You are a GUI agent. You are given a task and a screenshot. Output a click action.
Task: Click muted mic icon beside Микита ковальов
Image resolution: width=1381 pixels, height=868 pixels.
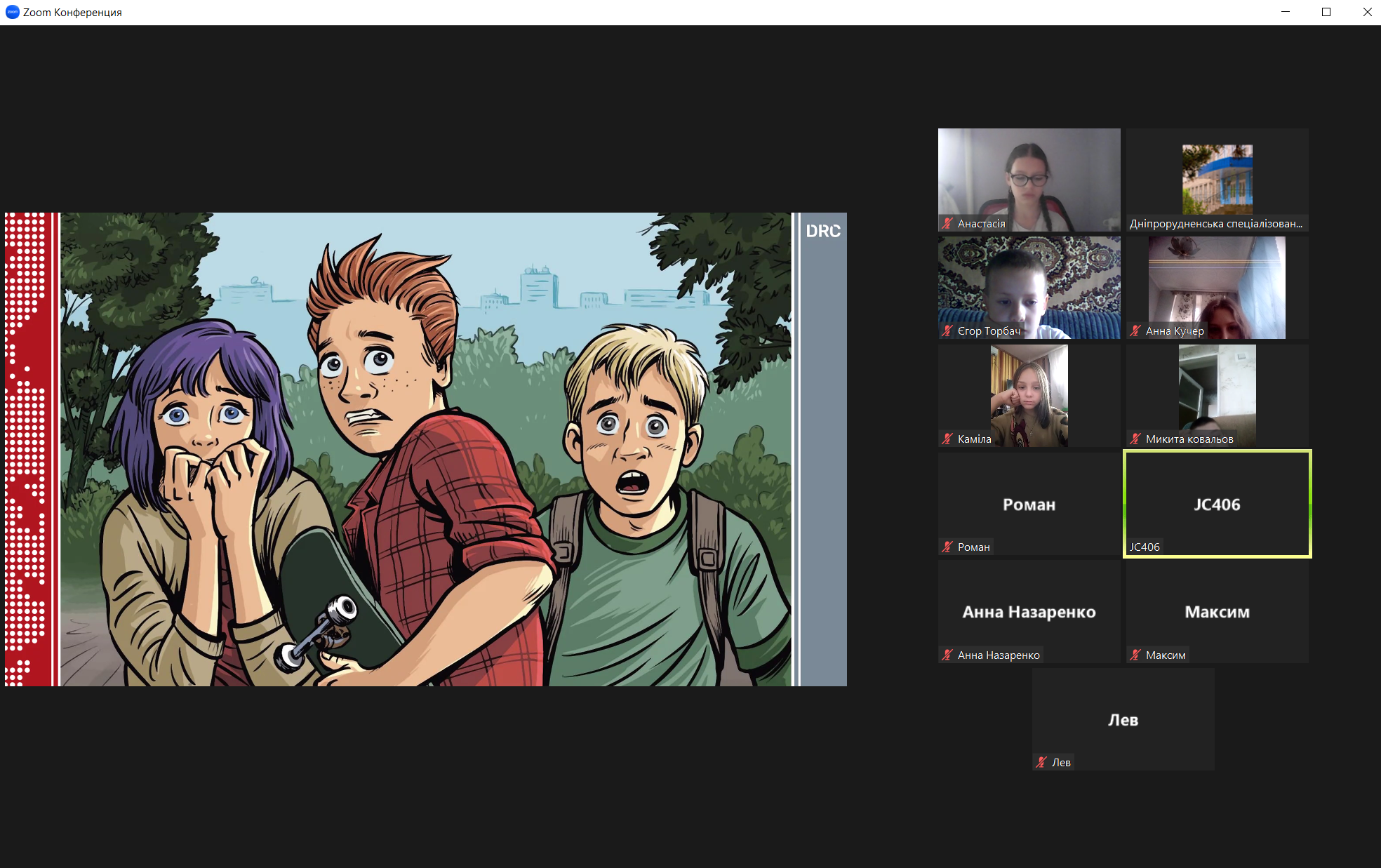[1135, 439]
